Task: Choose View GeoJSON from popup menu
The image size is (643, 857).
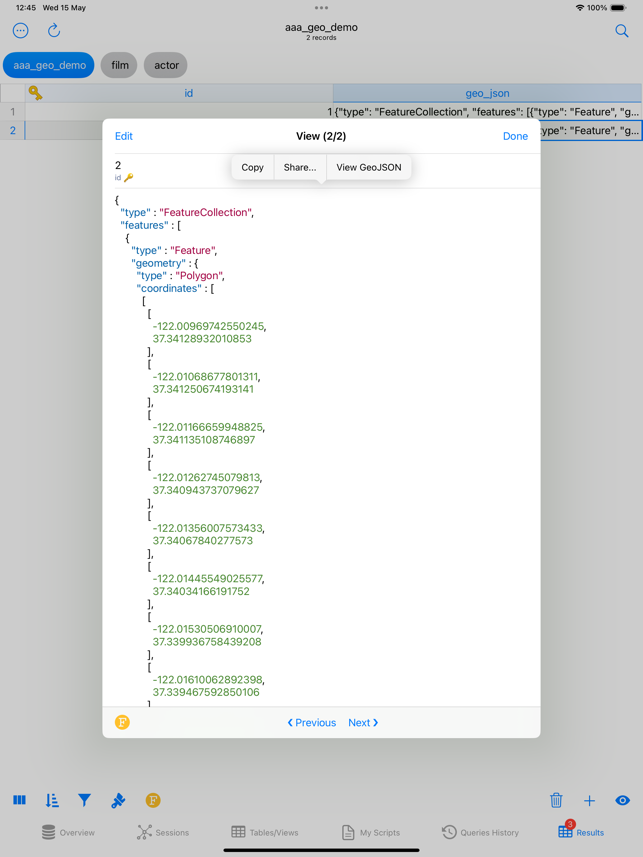Action: 368,167
